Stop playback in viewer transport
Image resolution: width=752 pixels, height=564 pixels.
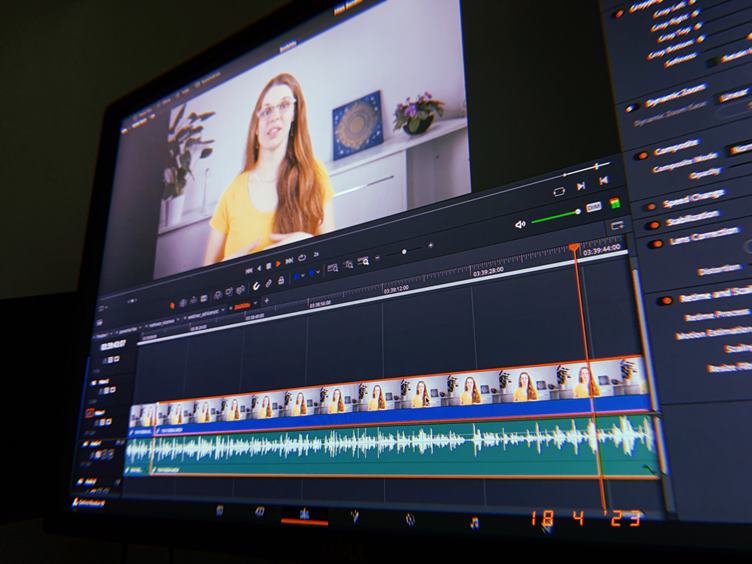269,266
